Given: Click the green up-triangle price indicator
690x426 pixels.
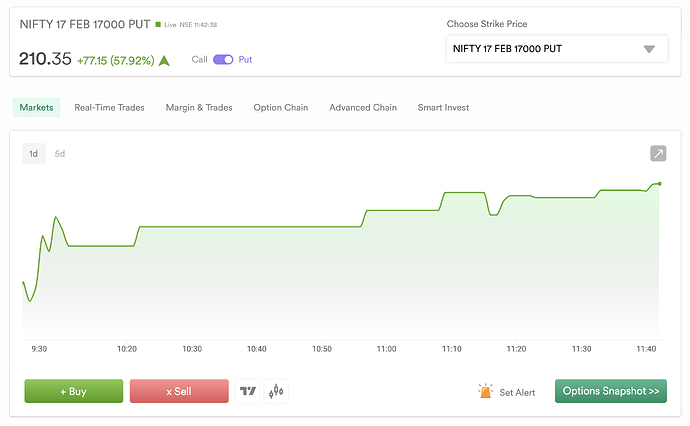Looking at the screenshot, I should tap(164, 60).
